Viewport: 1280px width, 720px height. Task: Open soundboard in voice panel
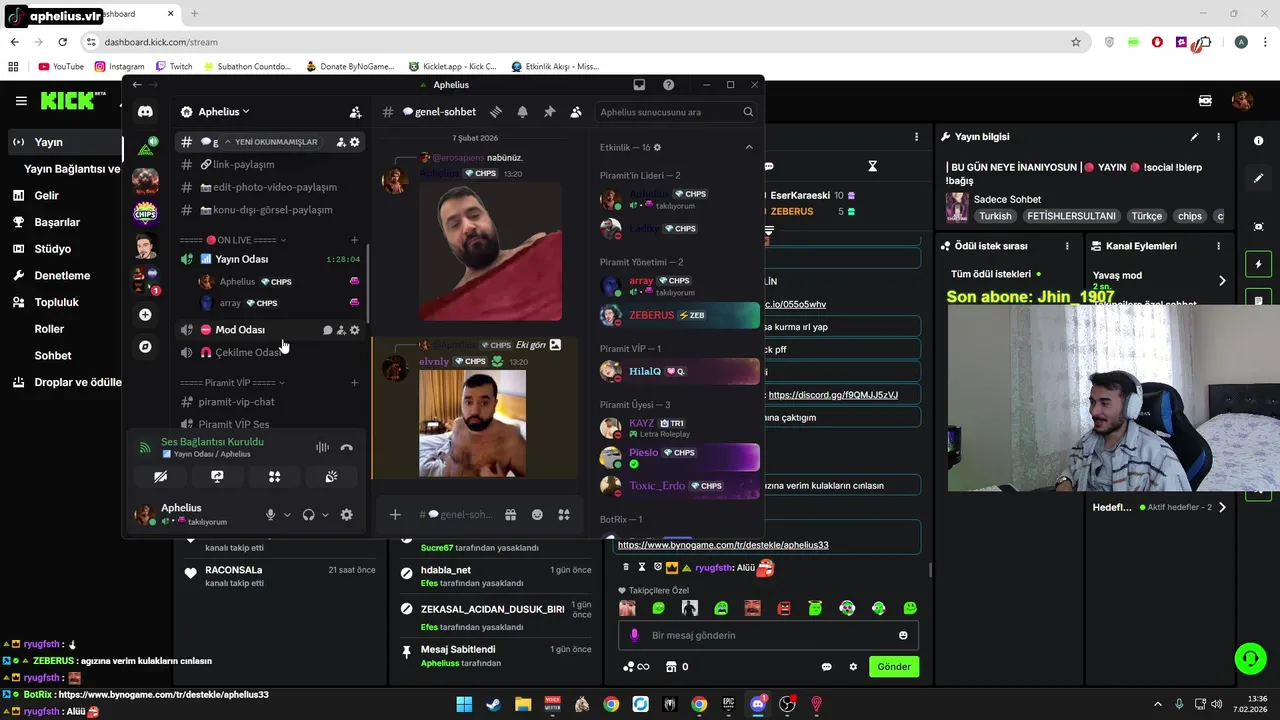pos(331,477)
